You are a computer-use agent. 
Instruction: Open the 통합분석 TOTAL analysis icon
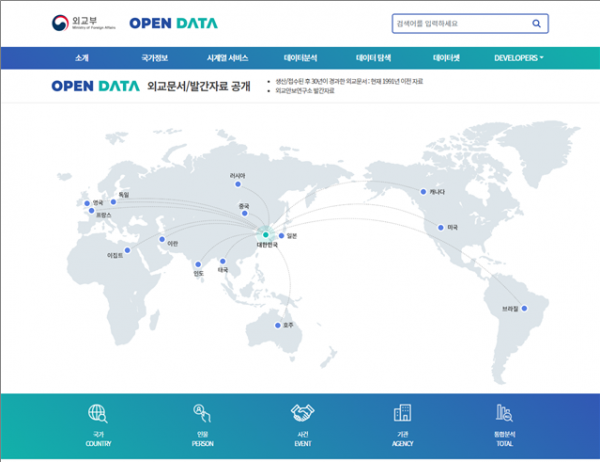click(504, 414)
